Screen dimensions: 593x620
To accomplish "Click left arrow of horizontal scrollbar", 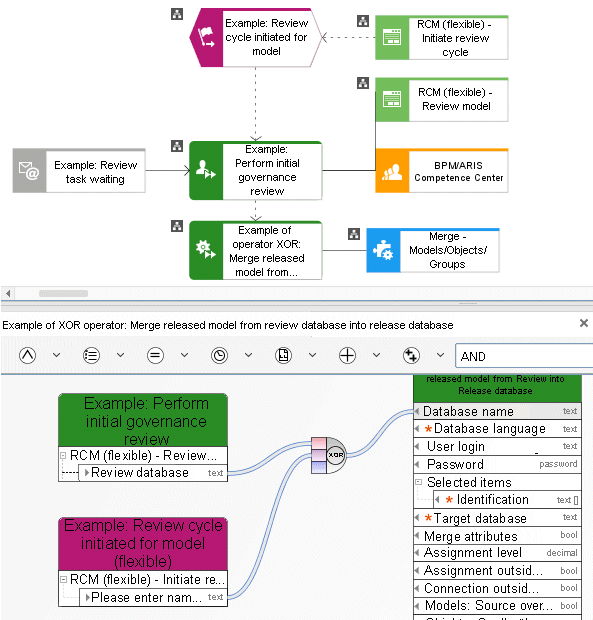I will click(x=8, y=293).
